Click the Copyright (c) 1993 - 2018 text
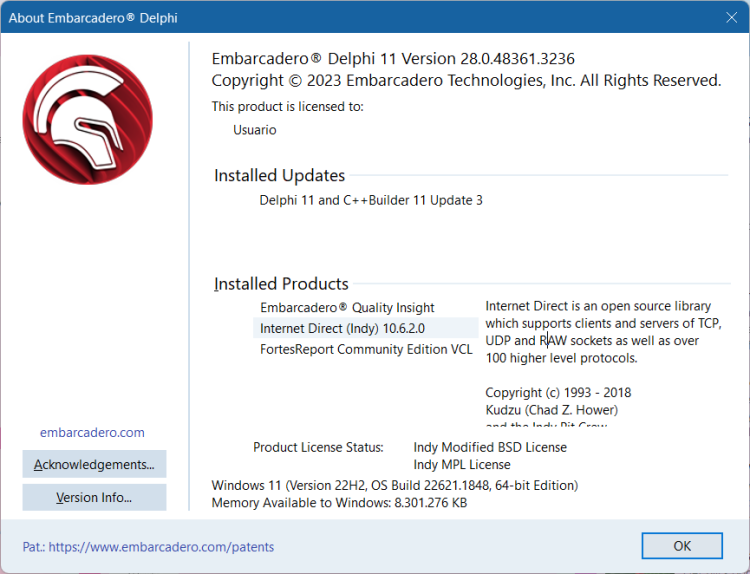Viewport: 750px width, 574px height. point(558,393)
